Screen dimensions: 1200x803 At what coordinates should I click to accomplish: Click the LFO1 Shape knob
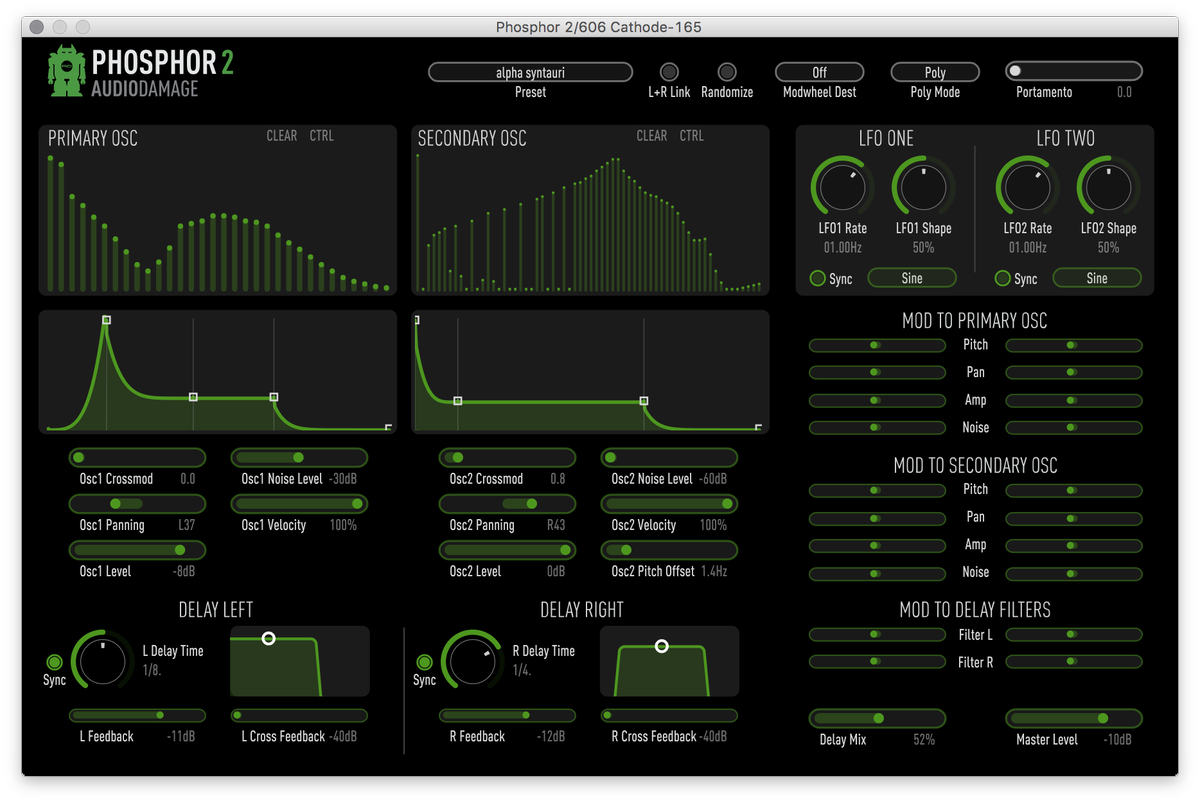coord(923,187)
